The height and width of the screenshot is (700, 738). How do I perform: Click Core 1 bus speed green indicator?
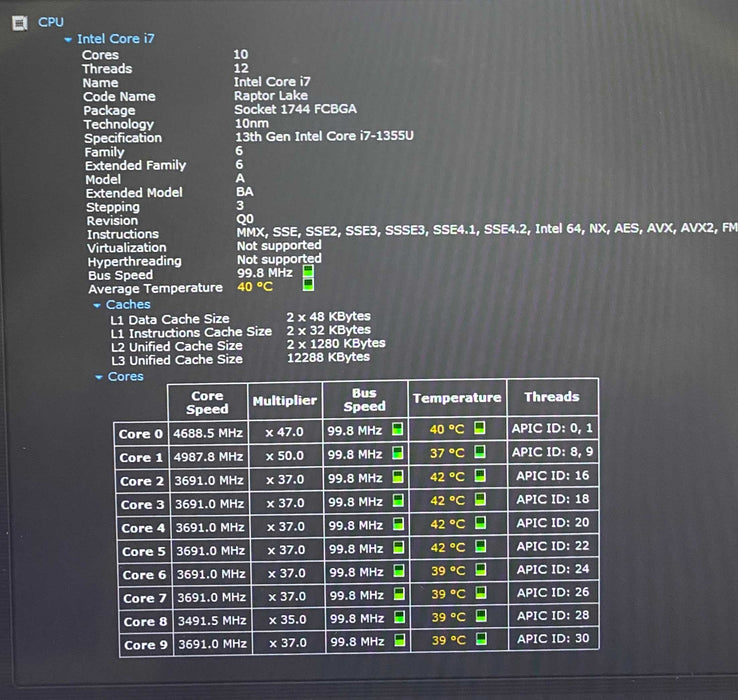(x=398, y=452)
